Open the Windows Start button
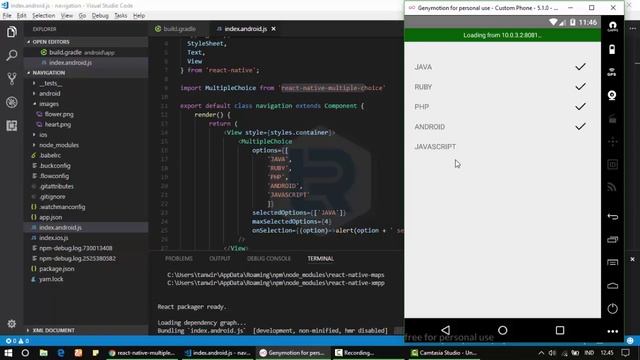Image resolution: width=640 pixels, height=360 pixels. point(8,353)
